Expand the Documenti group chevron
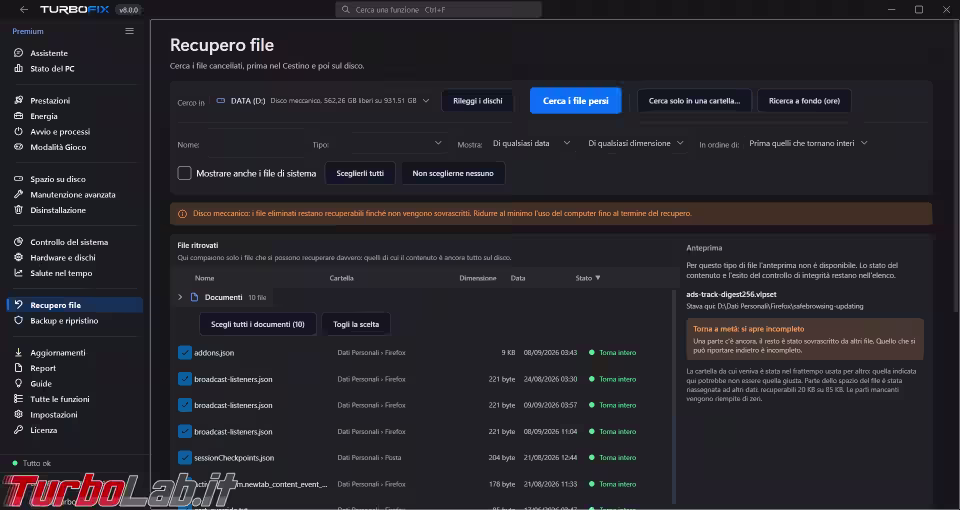960x510 pixels. [x=180, y=297]
